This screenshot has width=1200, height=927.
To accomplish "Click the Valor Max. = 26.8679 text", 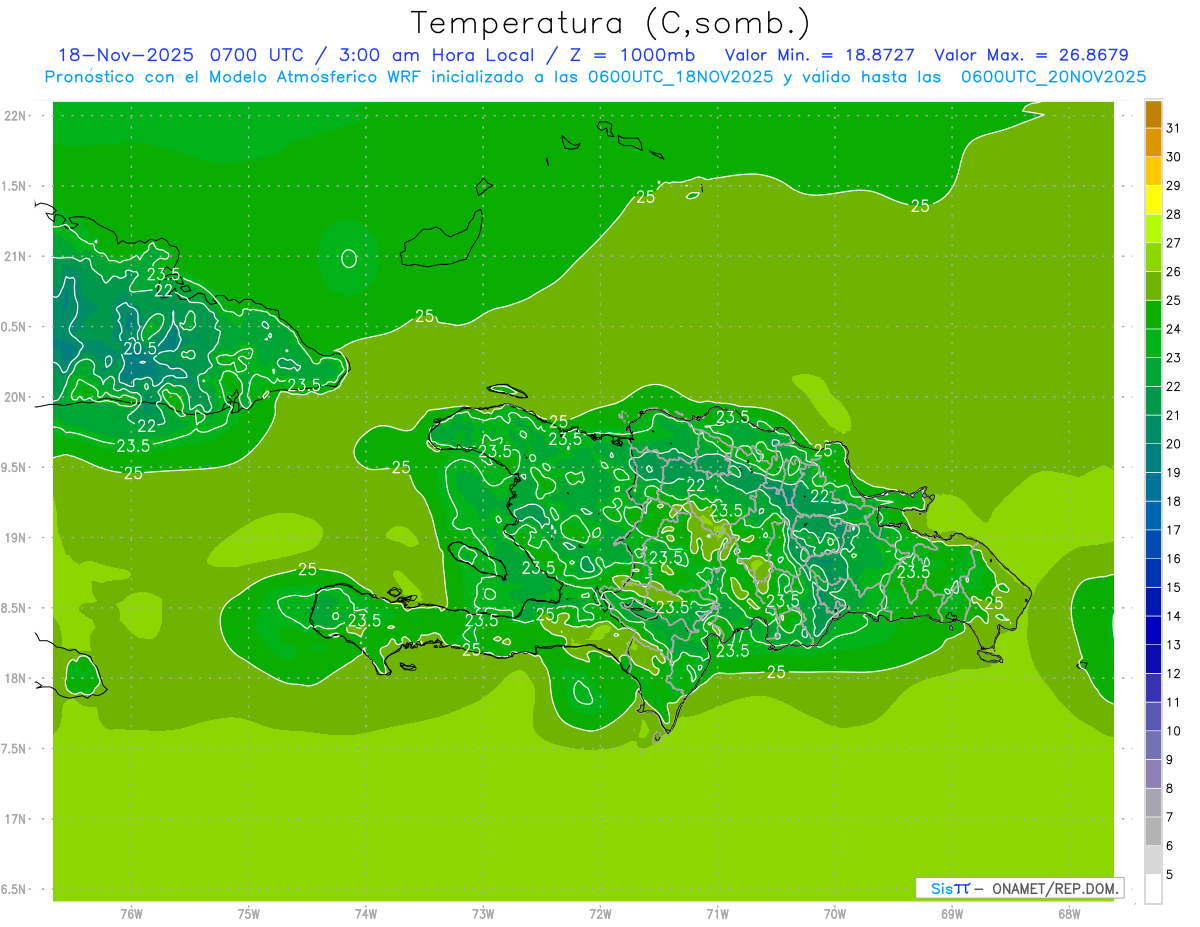I will [1031, 55].
